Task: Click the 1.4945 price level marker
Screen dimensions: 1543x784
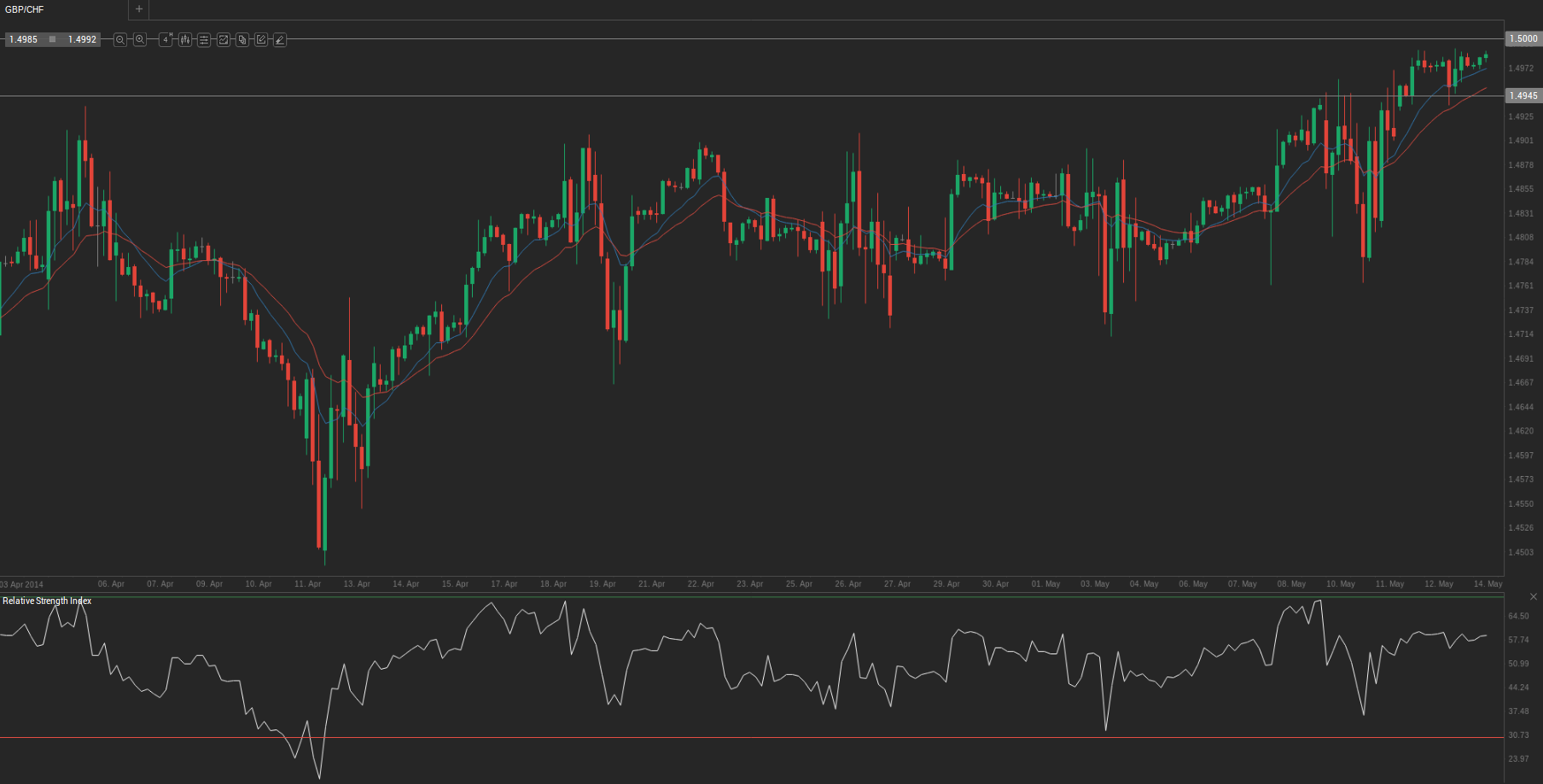Action: (1523, 96)
